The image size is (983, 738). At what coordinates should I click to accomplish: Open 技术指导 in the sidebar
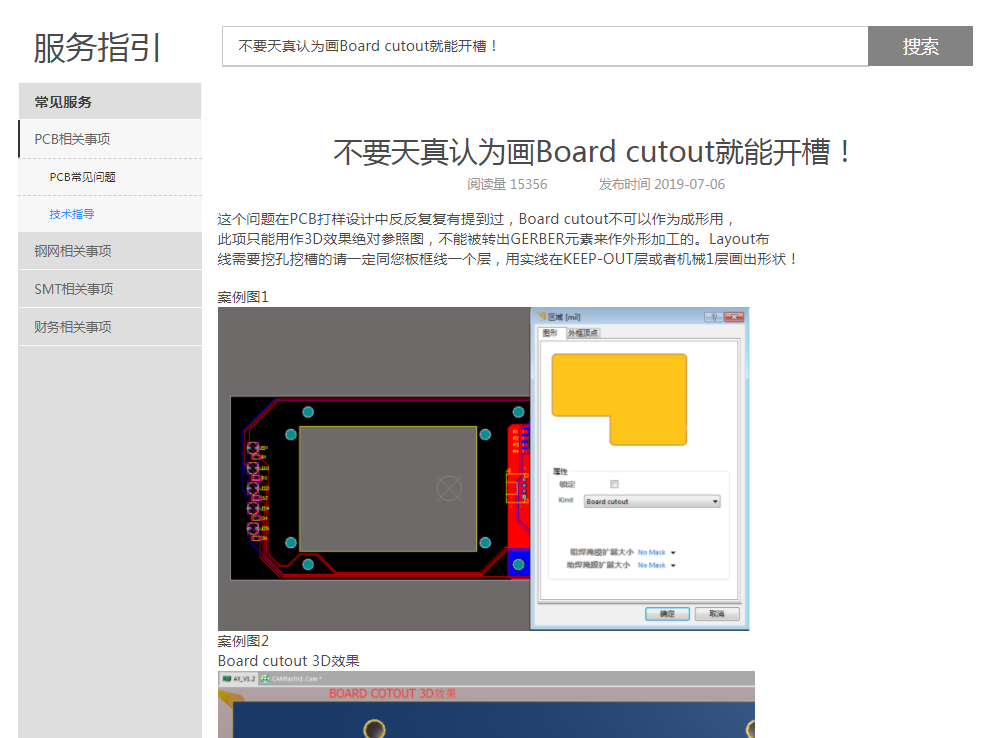[x=72, y=214]
